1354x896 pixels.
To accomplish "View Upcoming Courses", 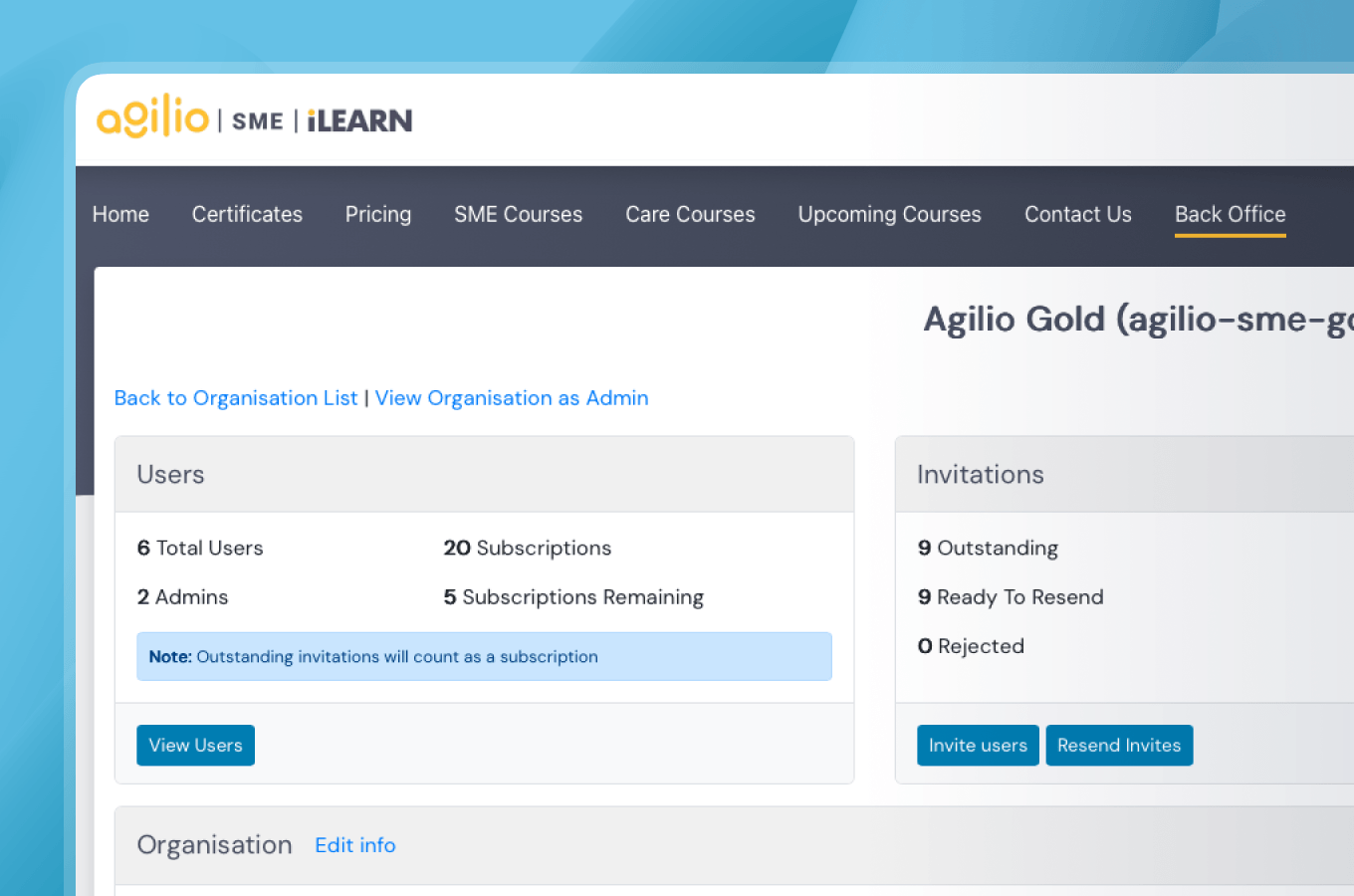I will pos(890,214).
